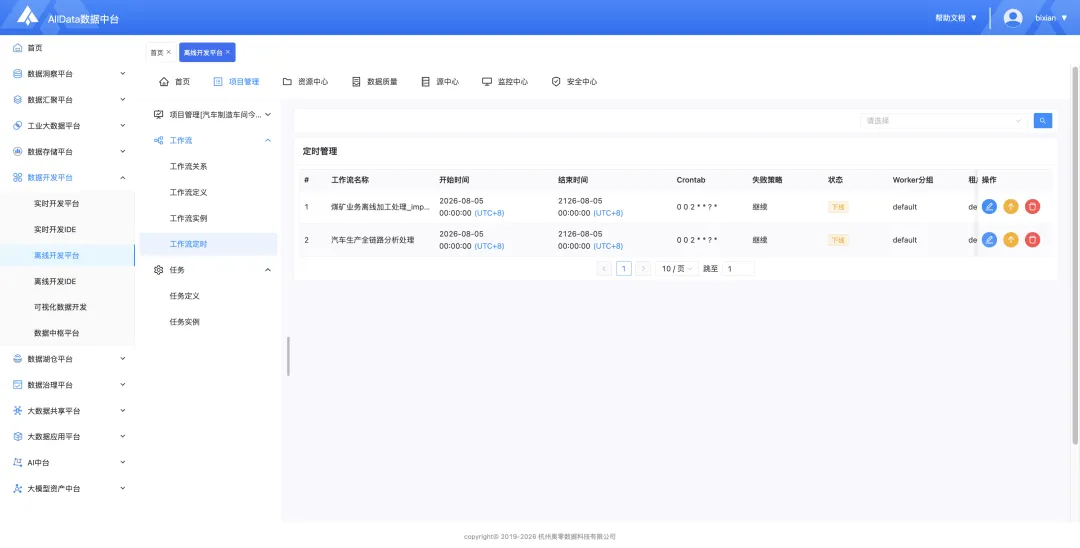Focus the 跳至 page jump input
Image resolution: width=1080 pixels, height=548 pixels.
pos(738,268)
